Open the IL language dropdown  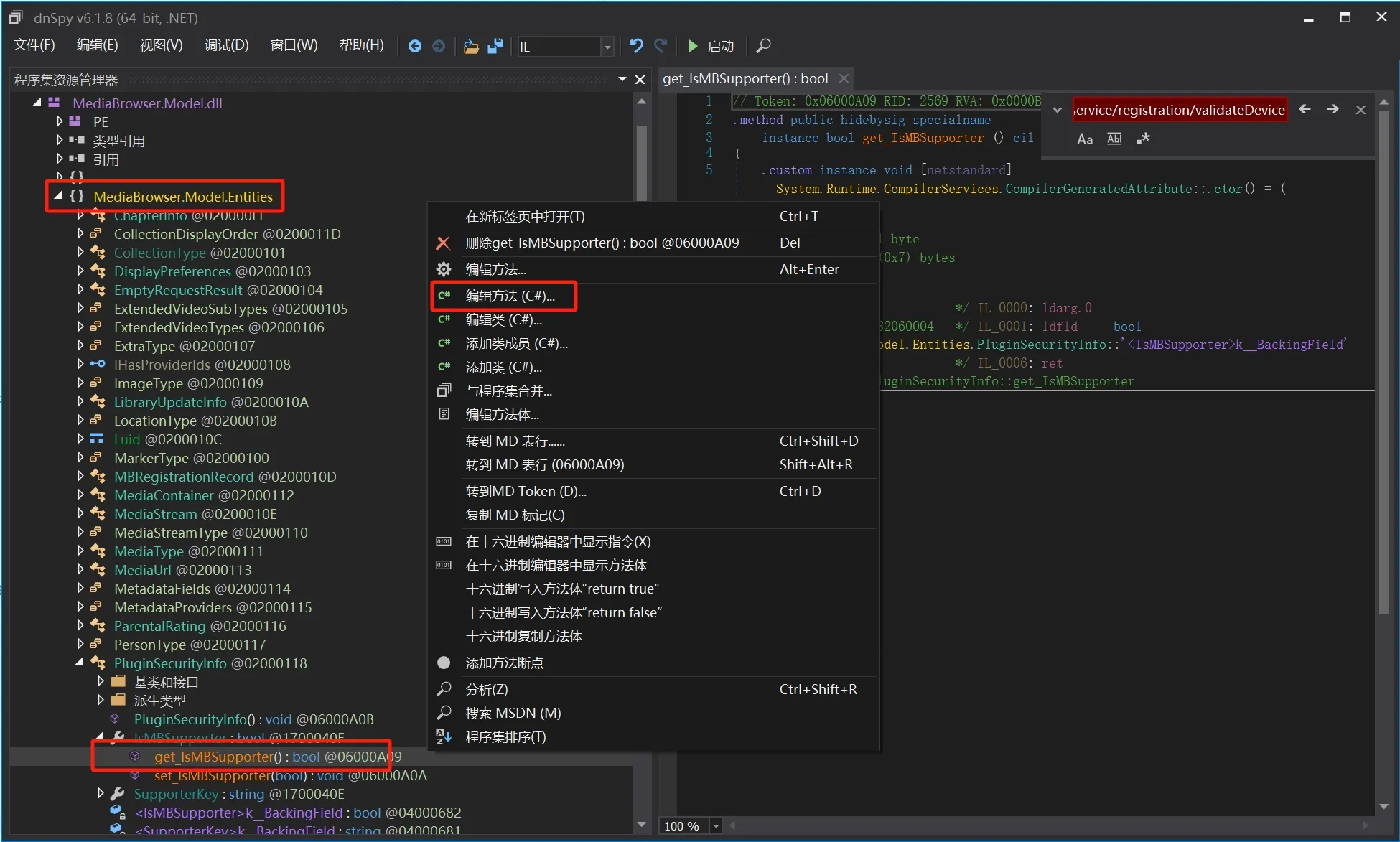[x=607, y=47]
